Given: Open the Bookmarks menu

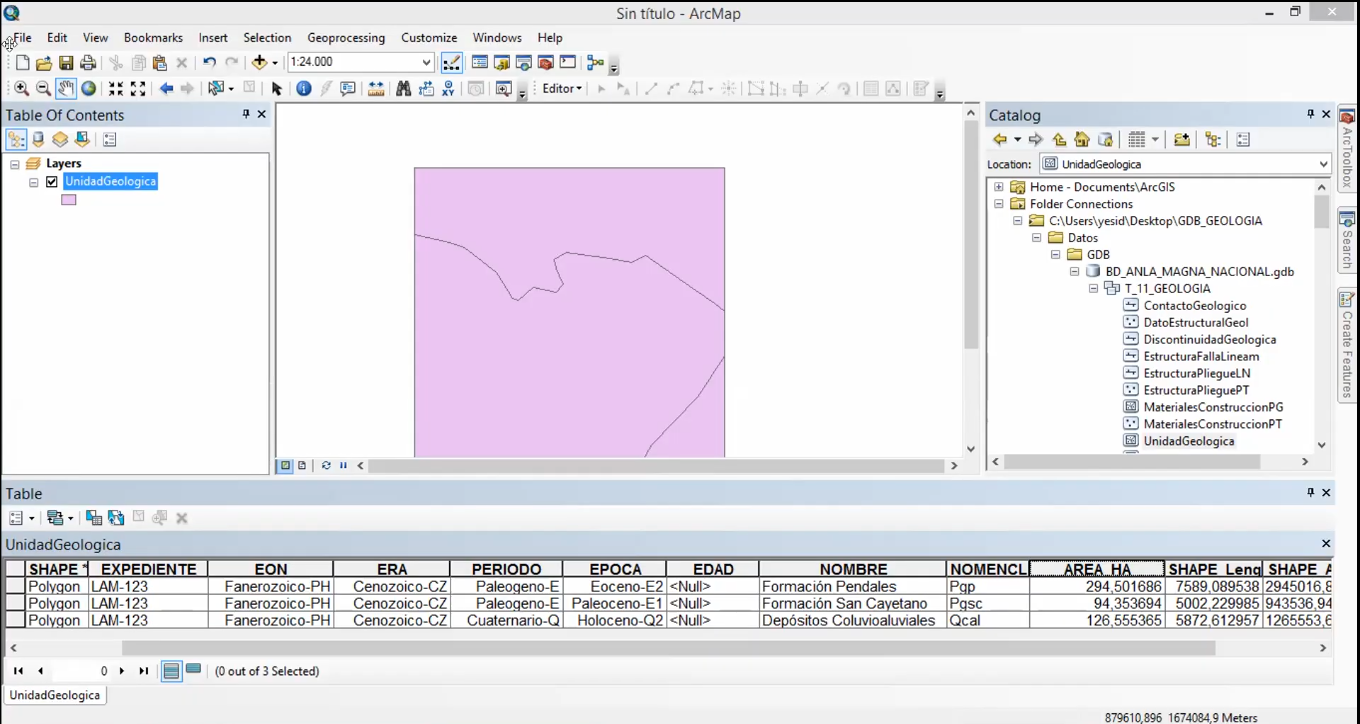Looking at the screenshot, I should tap(153, 38).
